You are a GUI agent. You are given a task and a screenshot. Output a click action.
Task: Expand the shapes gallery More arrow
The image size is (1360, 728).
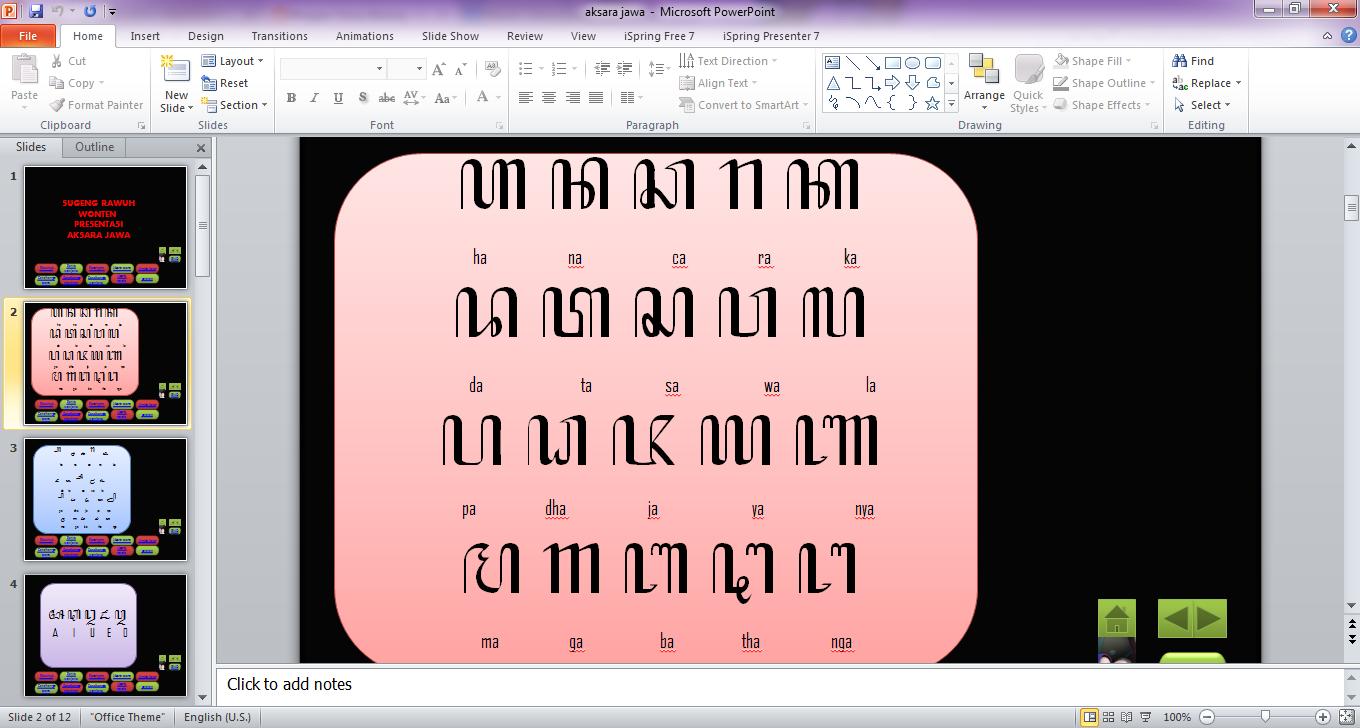tap(952, 104)
